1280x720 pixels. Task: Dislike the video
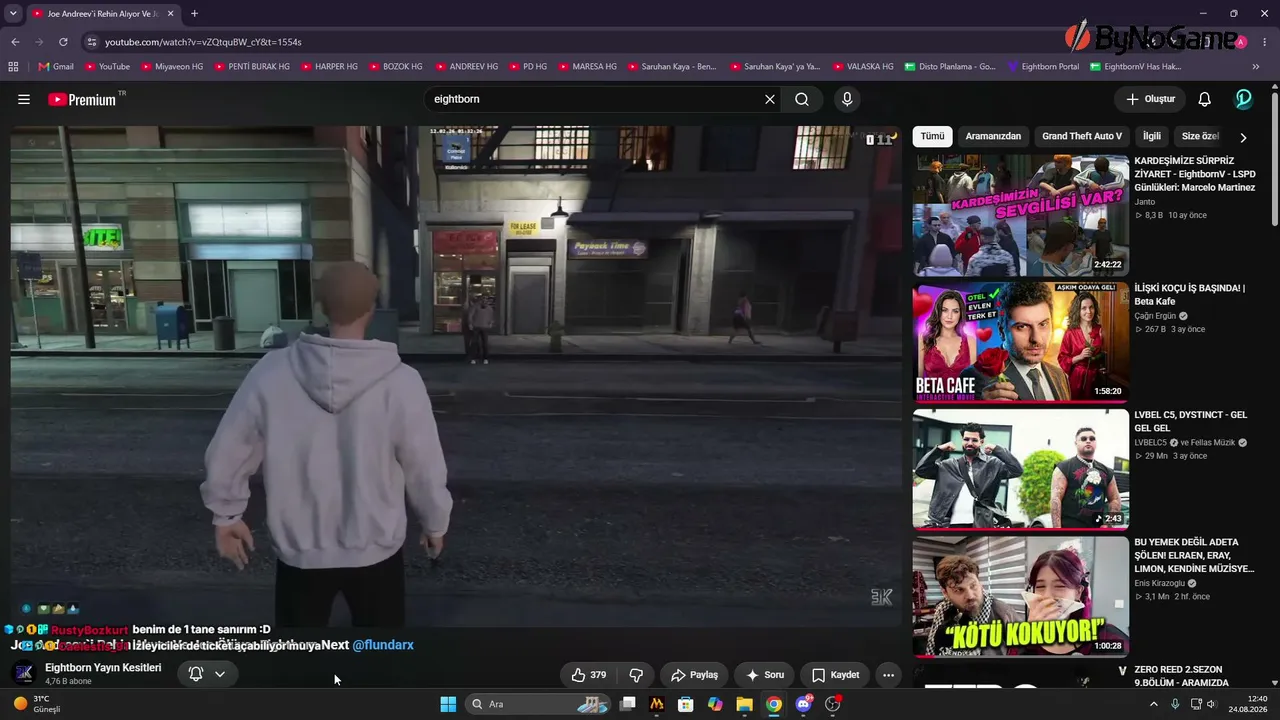click(x=636, y=675)
